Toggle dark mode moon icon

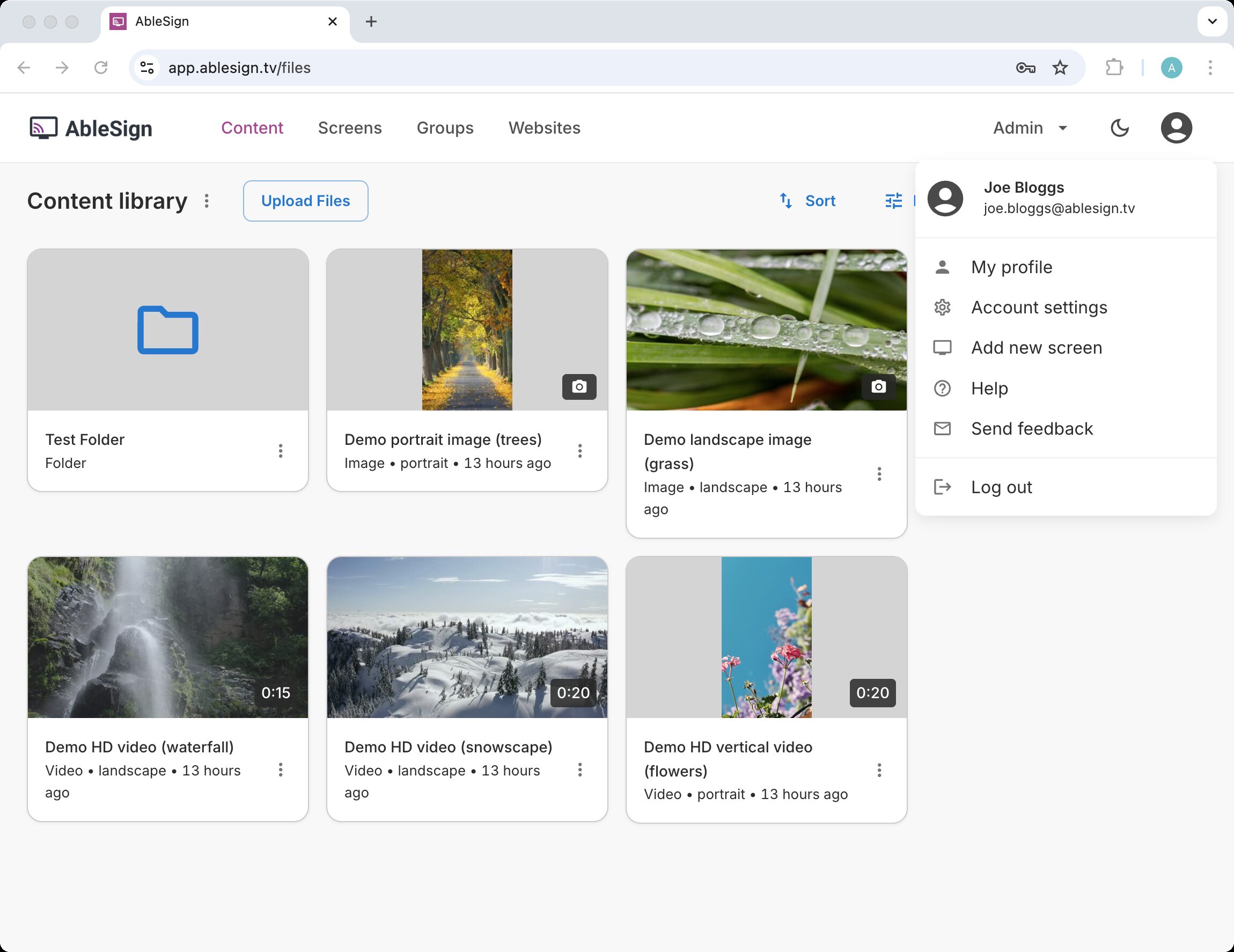click(1119, 128)
